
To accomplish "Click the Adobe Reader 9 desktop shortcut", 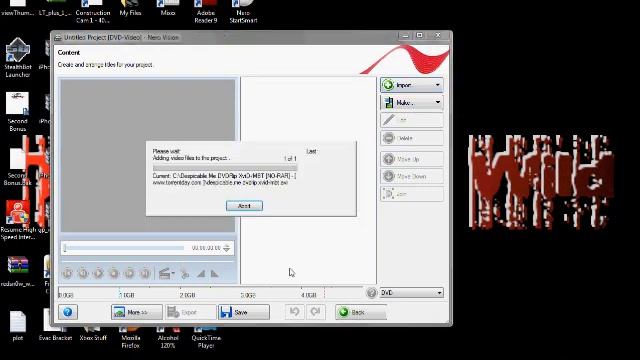I will coord(206,11).
